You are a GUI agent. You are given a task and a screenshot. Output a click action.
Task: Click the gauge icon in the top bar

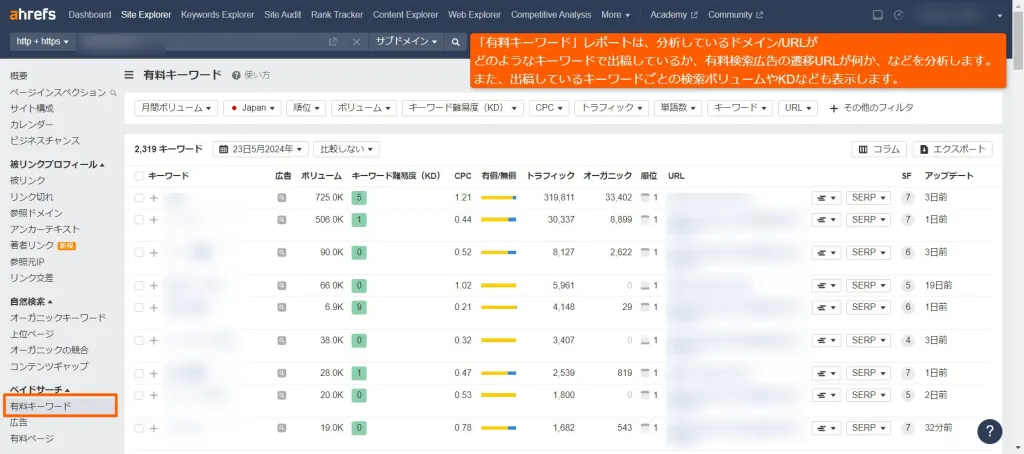click(899, 14)
